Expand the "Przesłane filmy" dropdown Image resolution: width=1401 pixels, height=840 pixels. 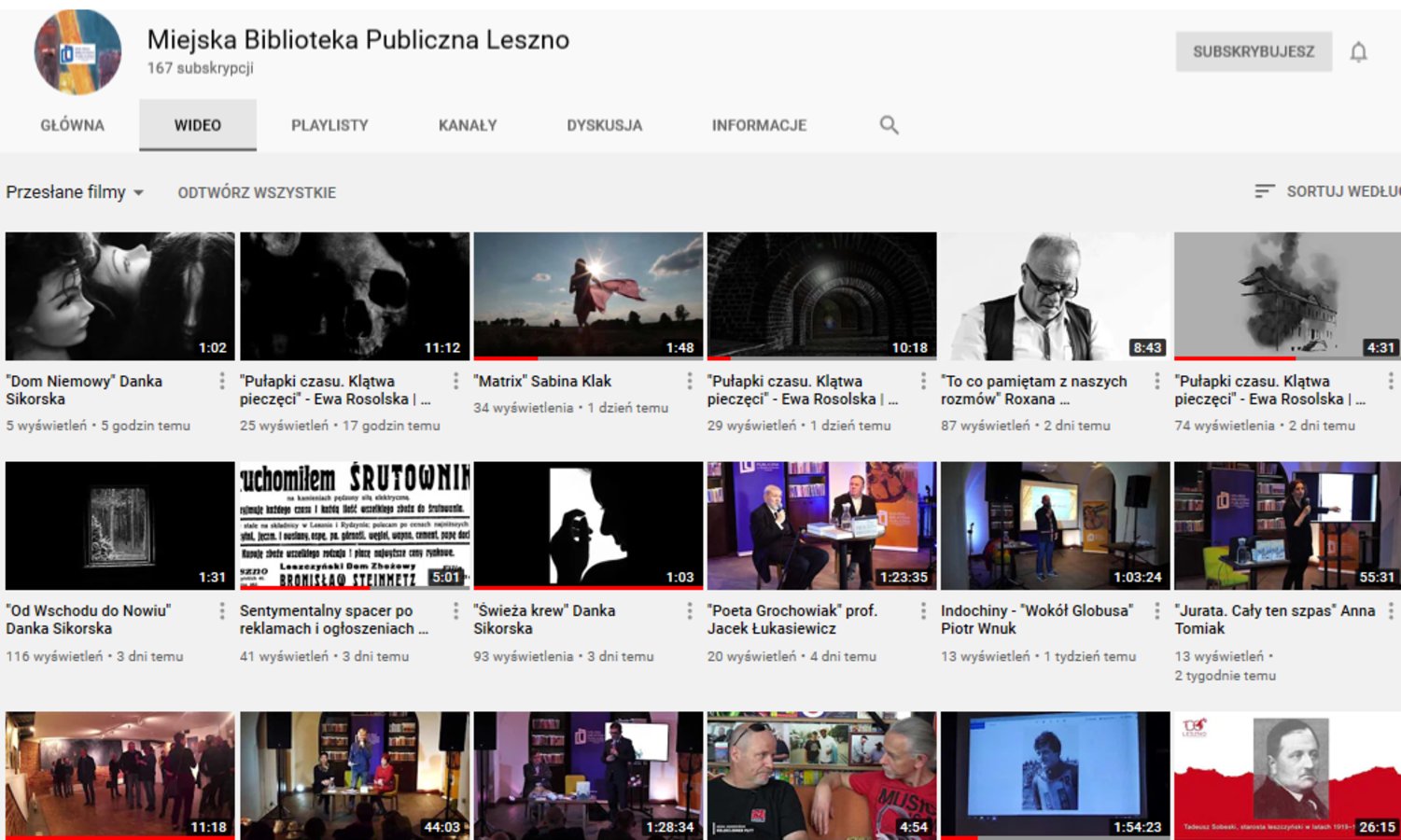(75, 192)
